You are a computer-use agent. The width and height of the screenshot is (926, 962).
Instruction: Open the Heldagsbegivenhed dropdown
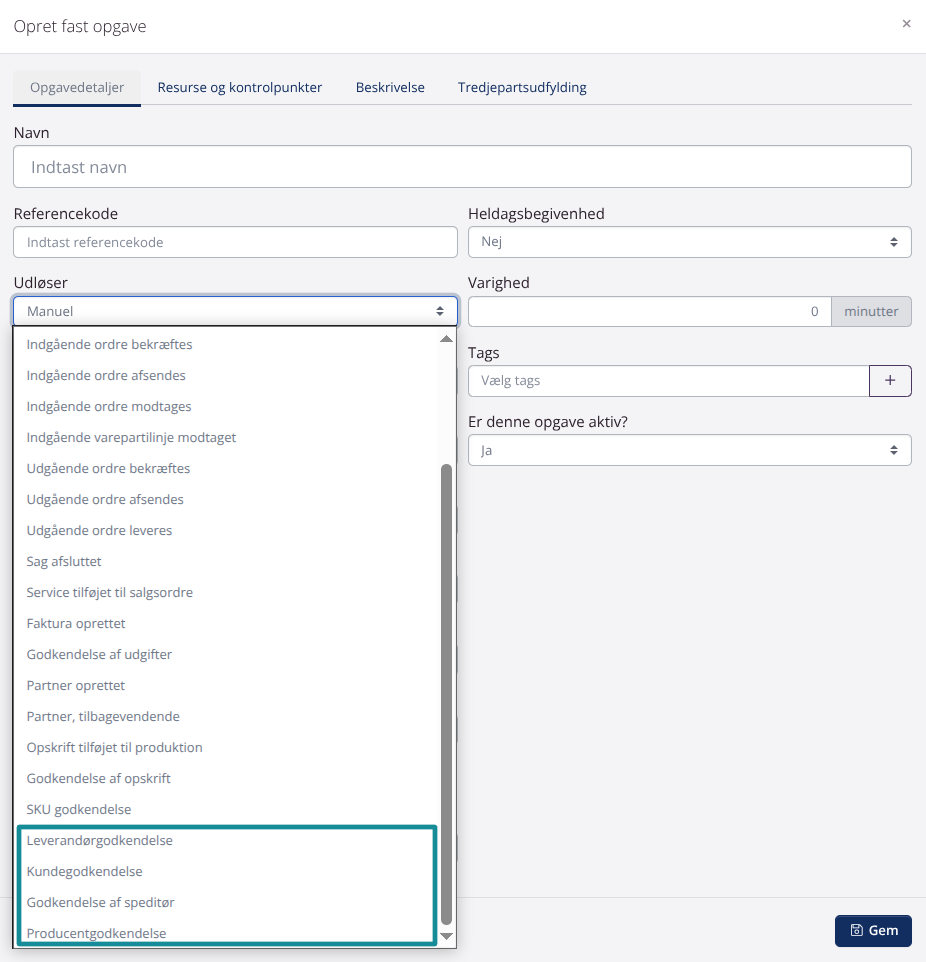click(x=689, y=242)
